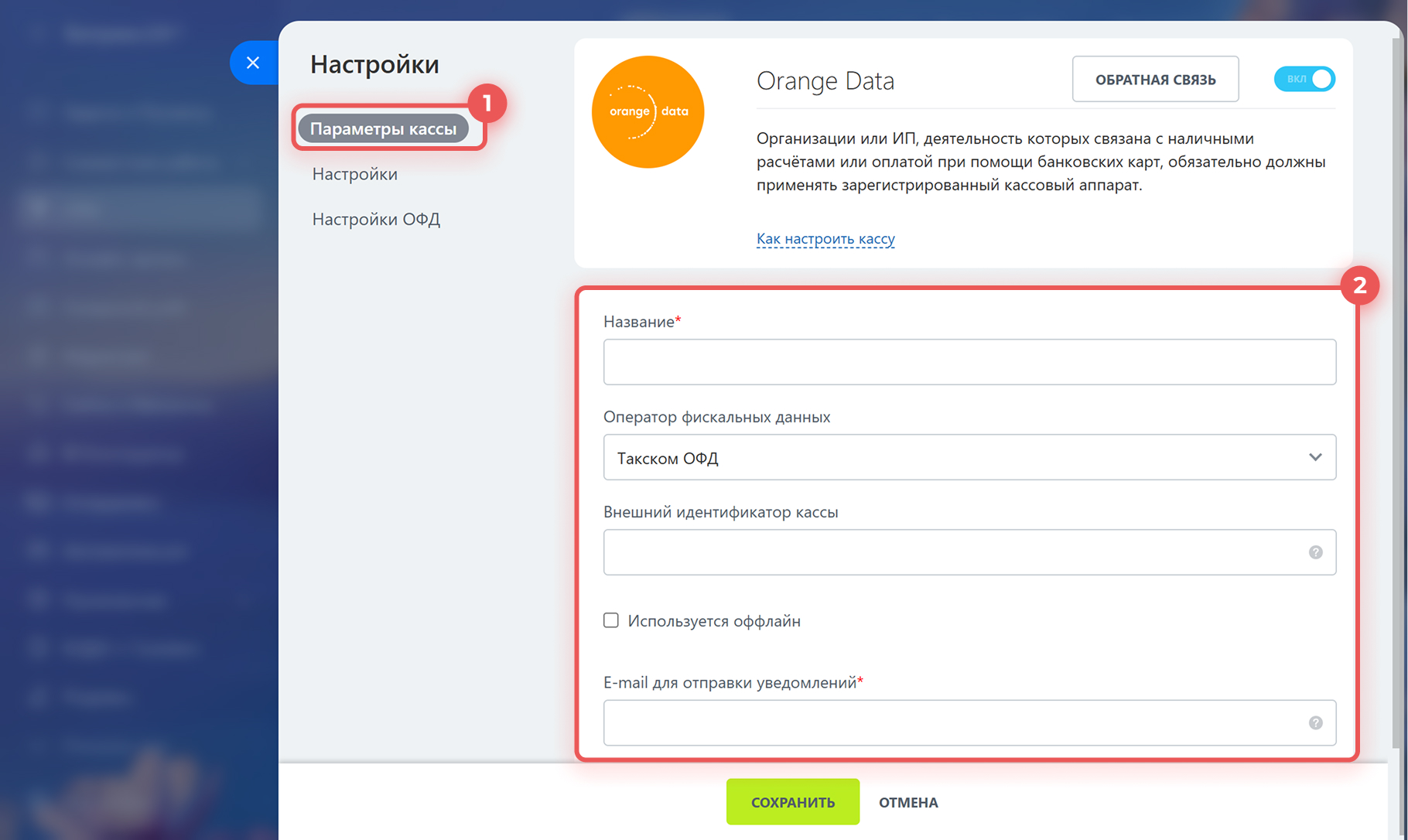Screen dimensions: 1408x840
Task: Switch to the Настройки section
Action: 355,174
